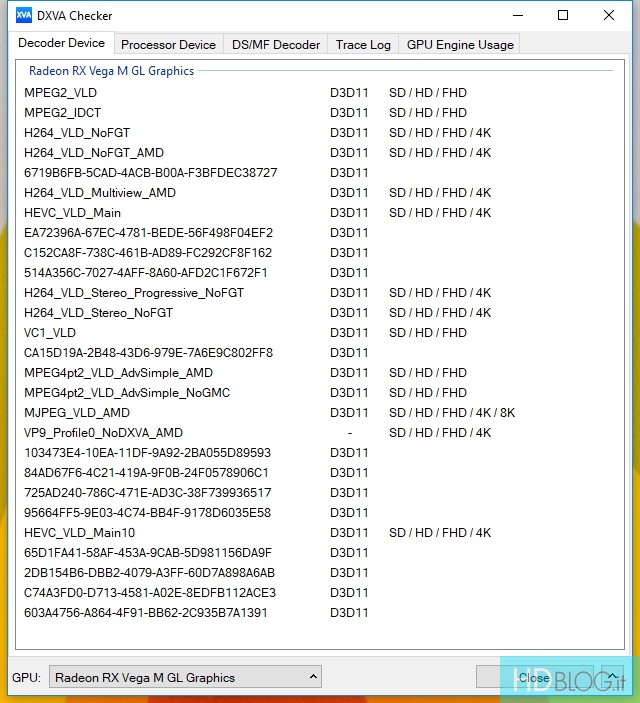Minimize the DXVA Checker window

[518, 16]
